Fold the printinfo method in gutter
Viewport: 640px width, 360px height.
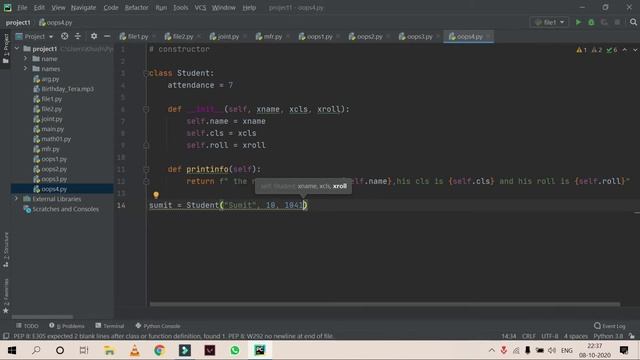tap(146, 169)
